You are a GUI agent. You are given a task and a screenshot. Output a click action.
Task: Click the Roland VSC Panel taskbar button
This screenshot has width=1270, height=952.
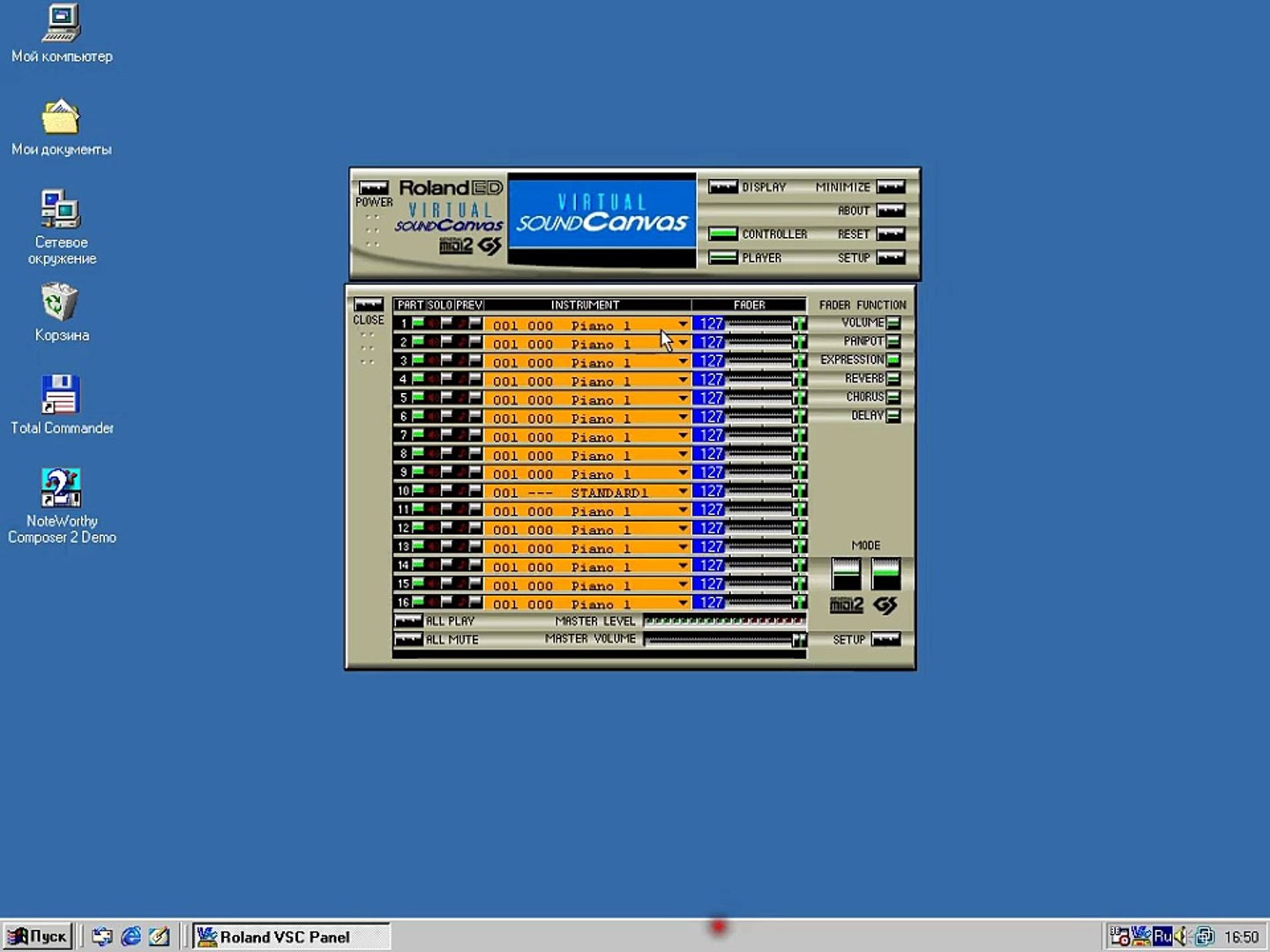(291, 936)
